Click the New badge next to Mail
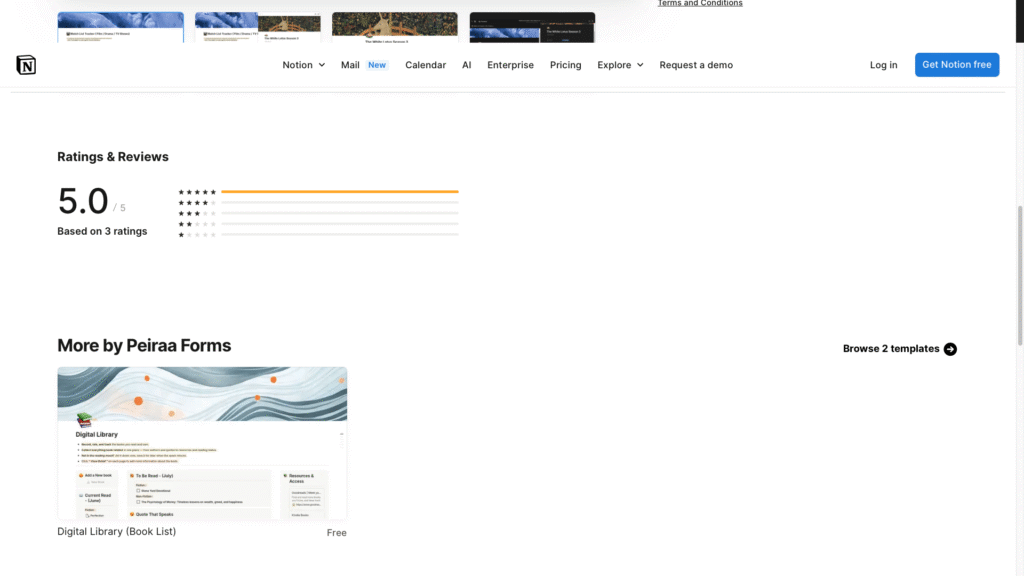 click(x=377, y=65)
